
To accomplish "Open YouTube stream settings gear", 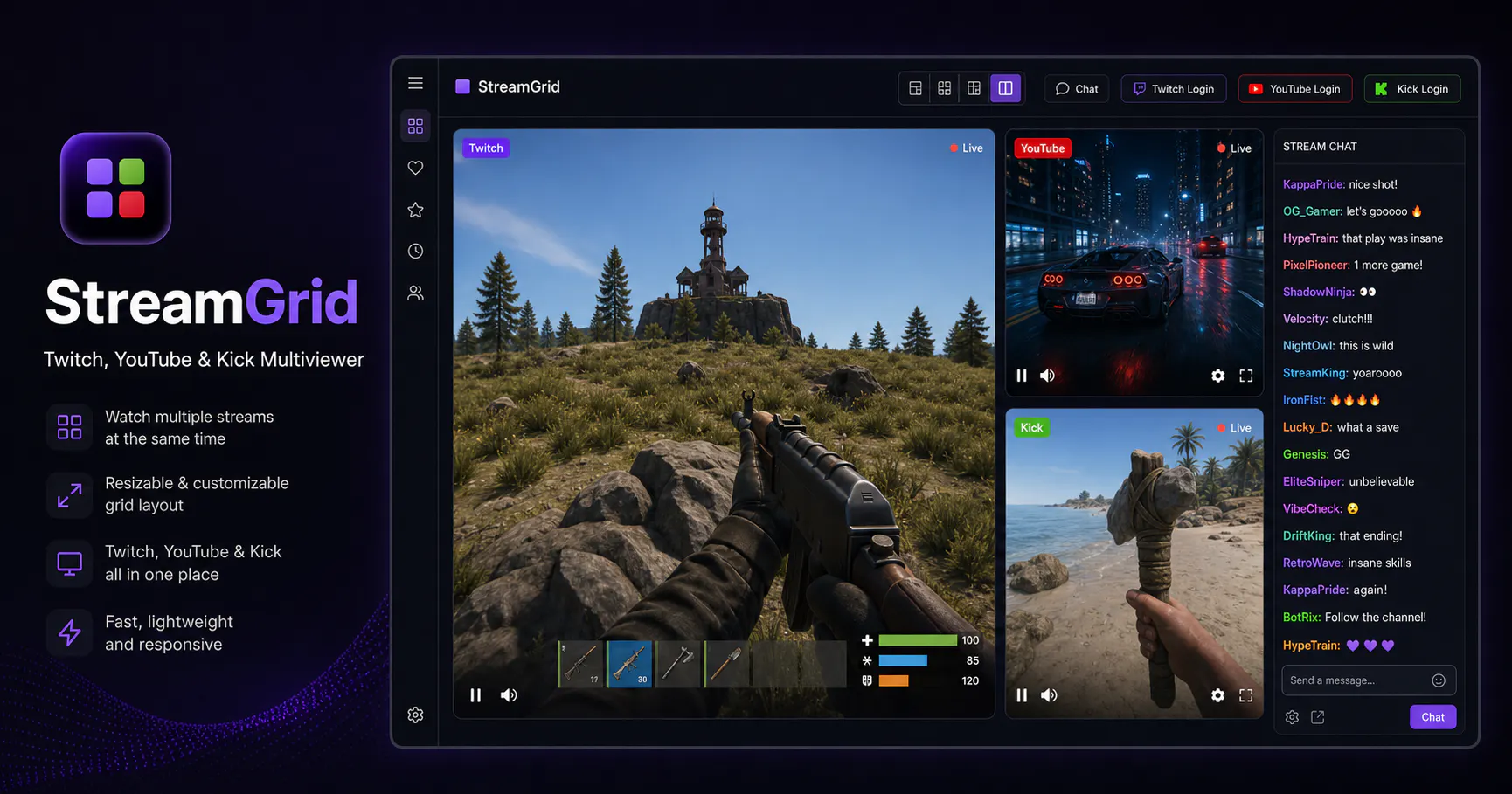I will point(1217,376).
